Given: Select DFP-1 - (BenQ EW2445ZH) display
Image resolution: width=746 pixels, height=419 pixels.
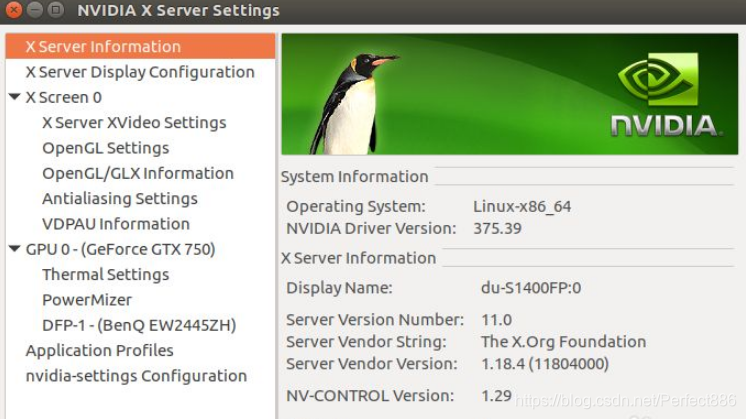Looking at the screenshot, I should 139,325.
